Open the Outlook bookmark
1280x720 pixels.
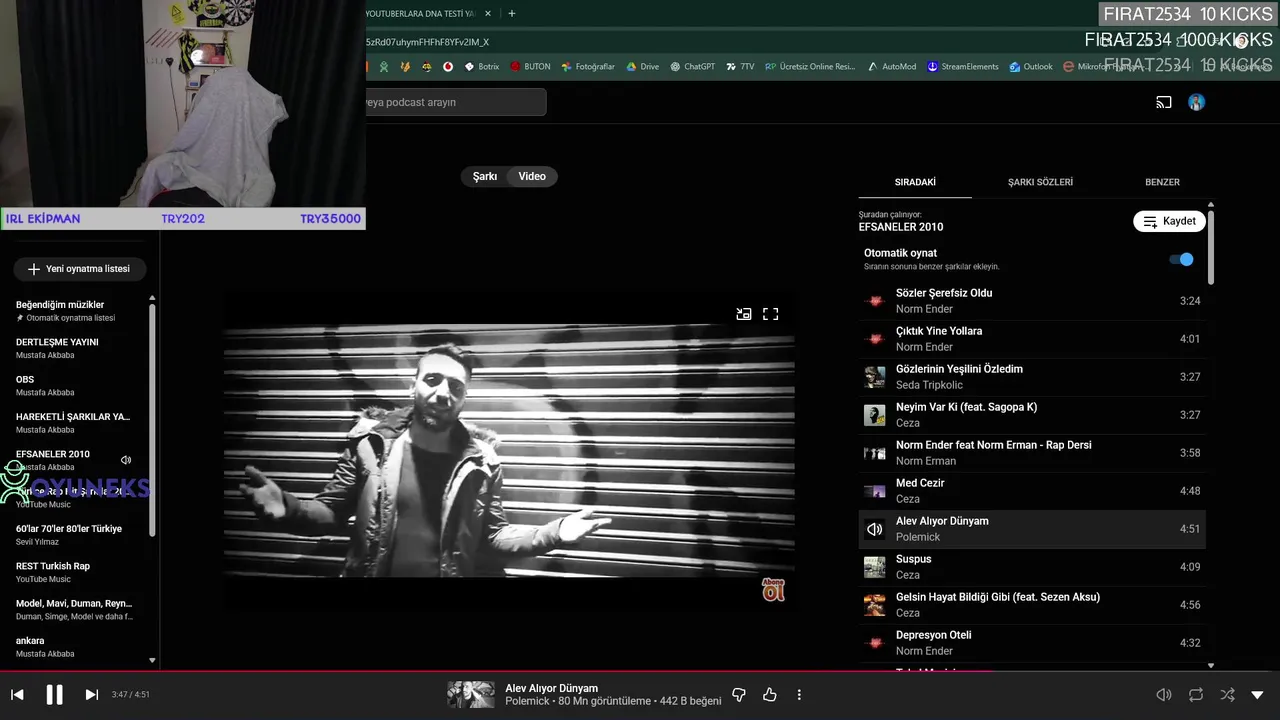(1030, 67)
